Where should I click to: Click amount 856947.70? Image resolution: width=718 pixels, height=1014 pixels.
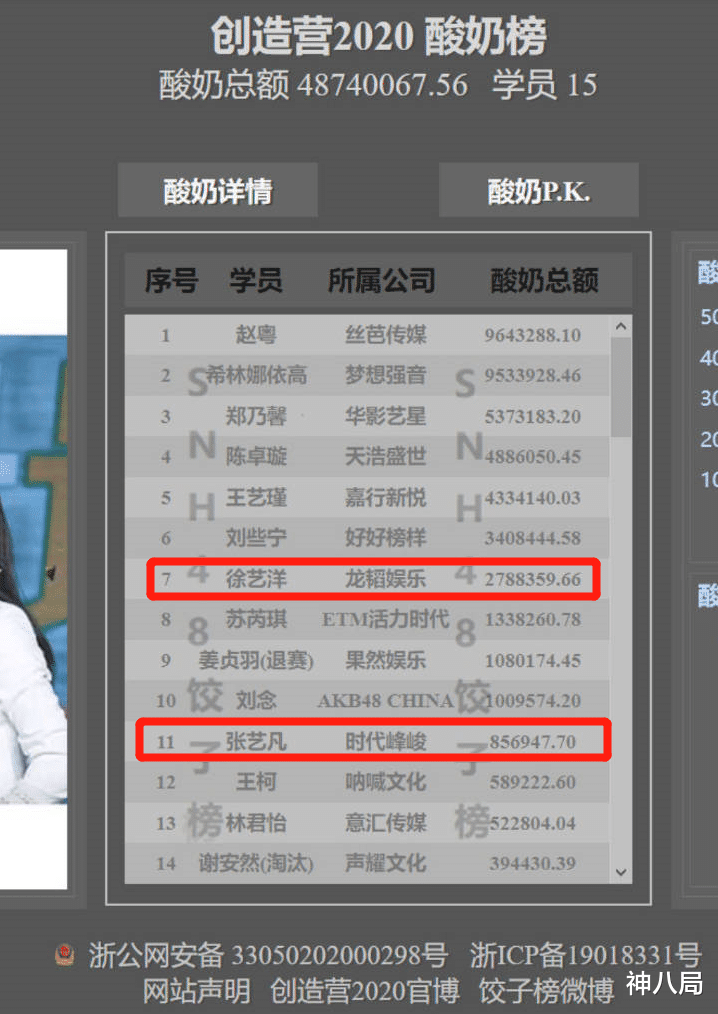tap(532, 741)
